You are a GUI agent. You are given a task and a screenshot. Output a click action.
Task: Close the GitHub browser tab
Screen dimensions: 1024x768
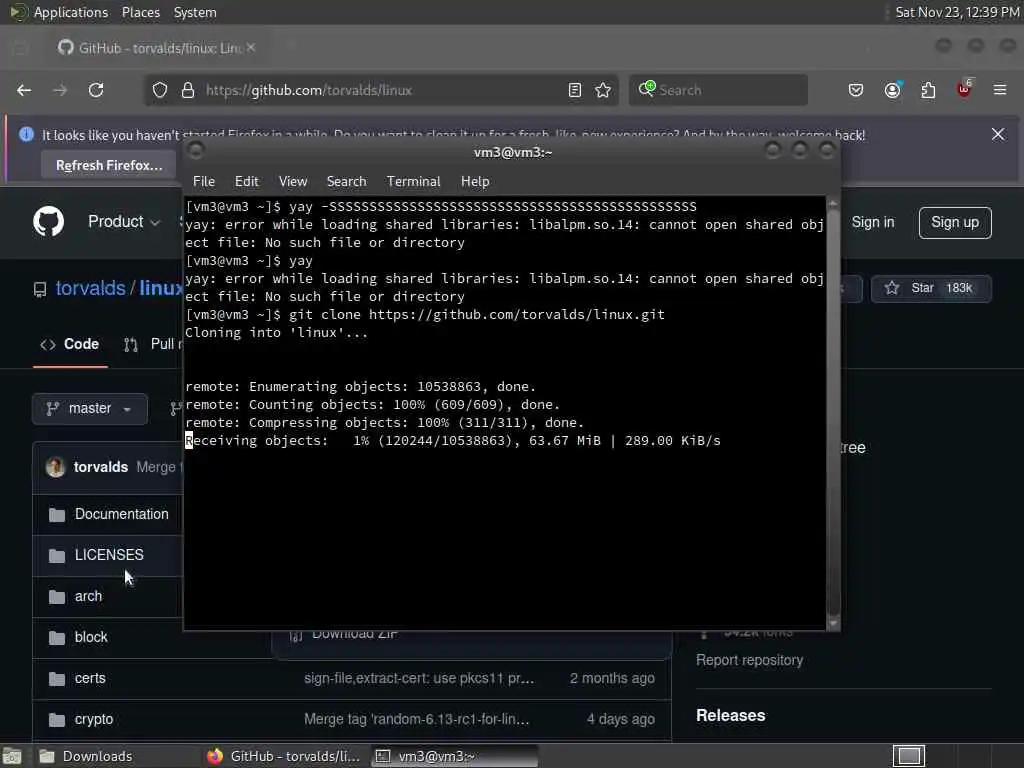251,47
